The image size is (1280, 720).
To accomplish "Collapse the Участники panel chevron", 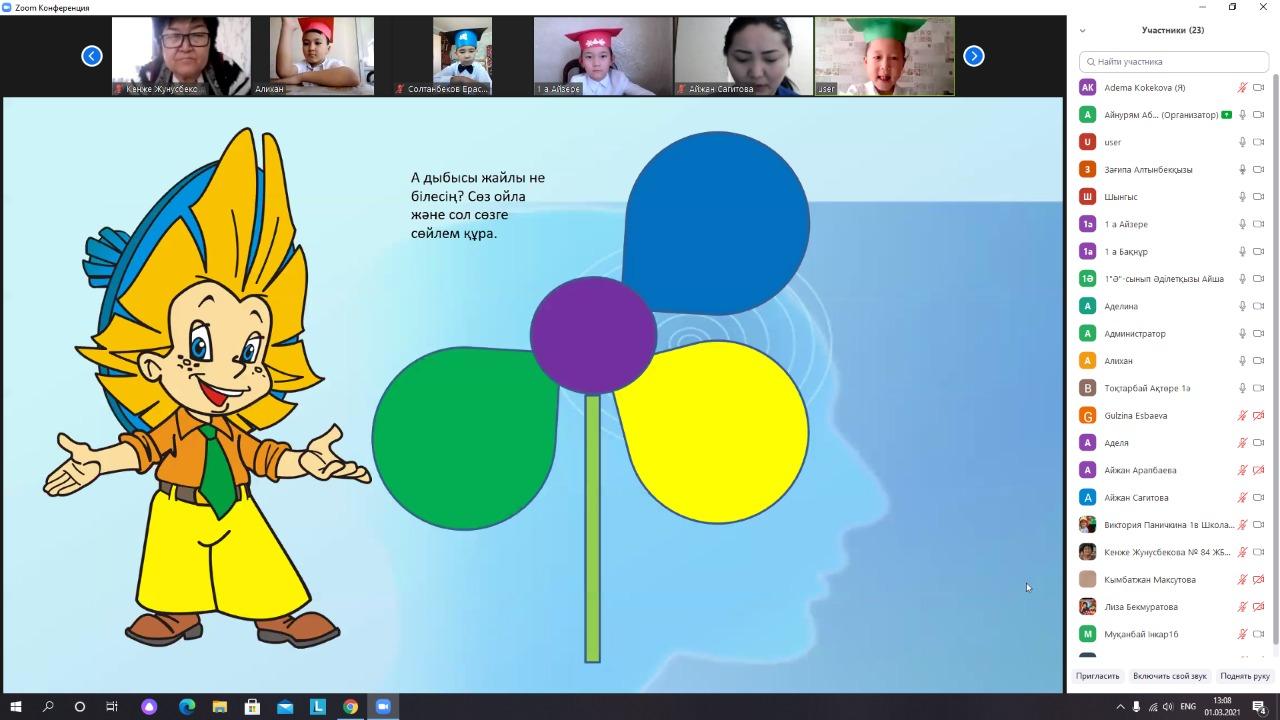I will click(x=1082, y=31).
